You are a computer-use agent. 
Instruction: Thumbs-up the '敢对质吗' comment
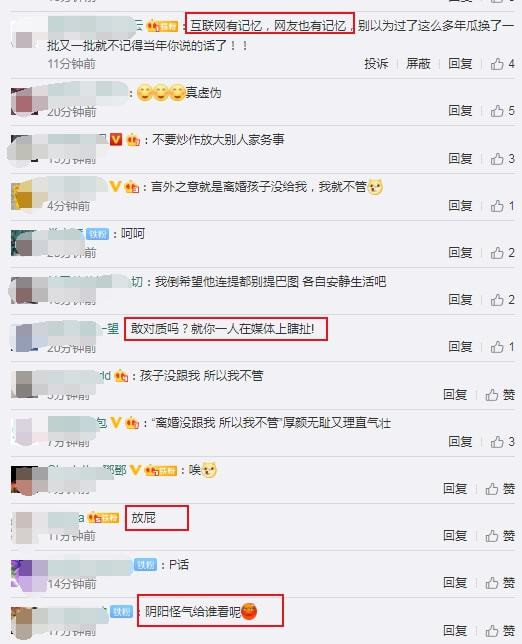coord(502,347)
